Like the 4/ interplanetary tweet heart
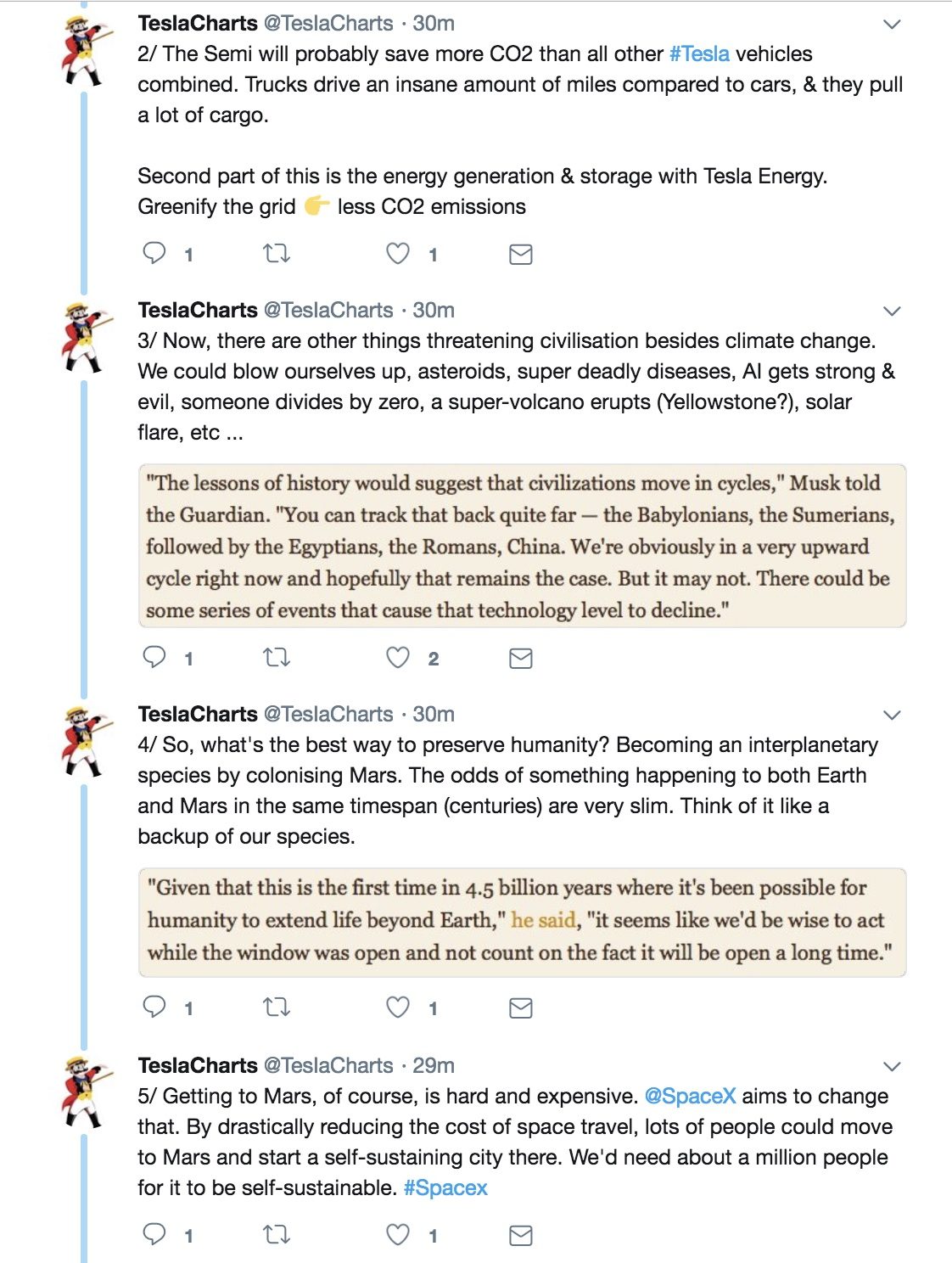952x1263 pixels. pos(398,1007)
